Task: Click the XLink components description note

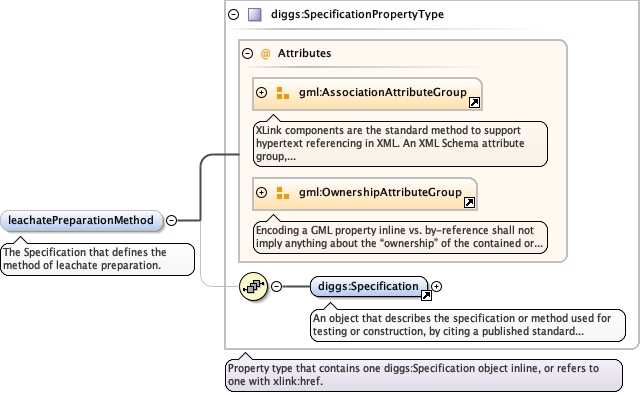Action: [400, 144]
